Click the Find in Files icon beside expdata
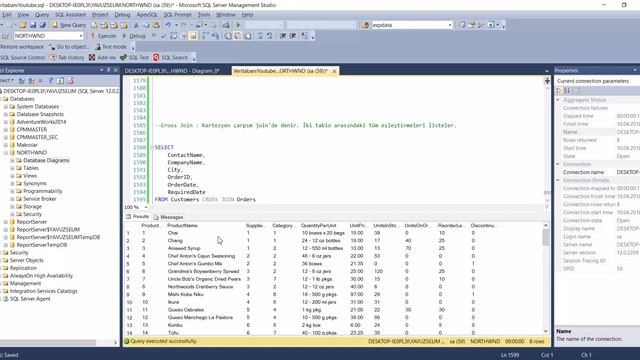Image resolution: width=640 pixels, height=360 pixels. 365,25
